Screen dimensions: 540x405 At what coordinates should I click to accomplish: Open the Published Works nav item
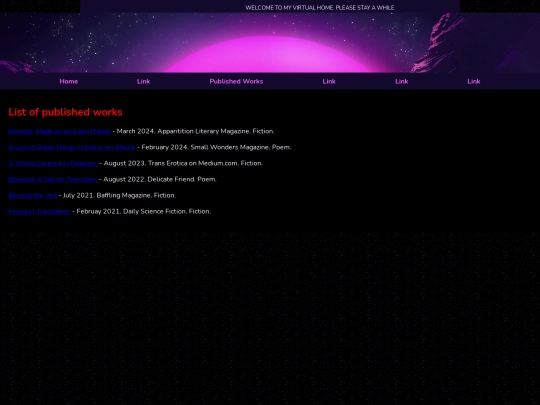point(236,82)
